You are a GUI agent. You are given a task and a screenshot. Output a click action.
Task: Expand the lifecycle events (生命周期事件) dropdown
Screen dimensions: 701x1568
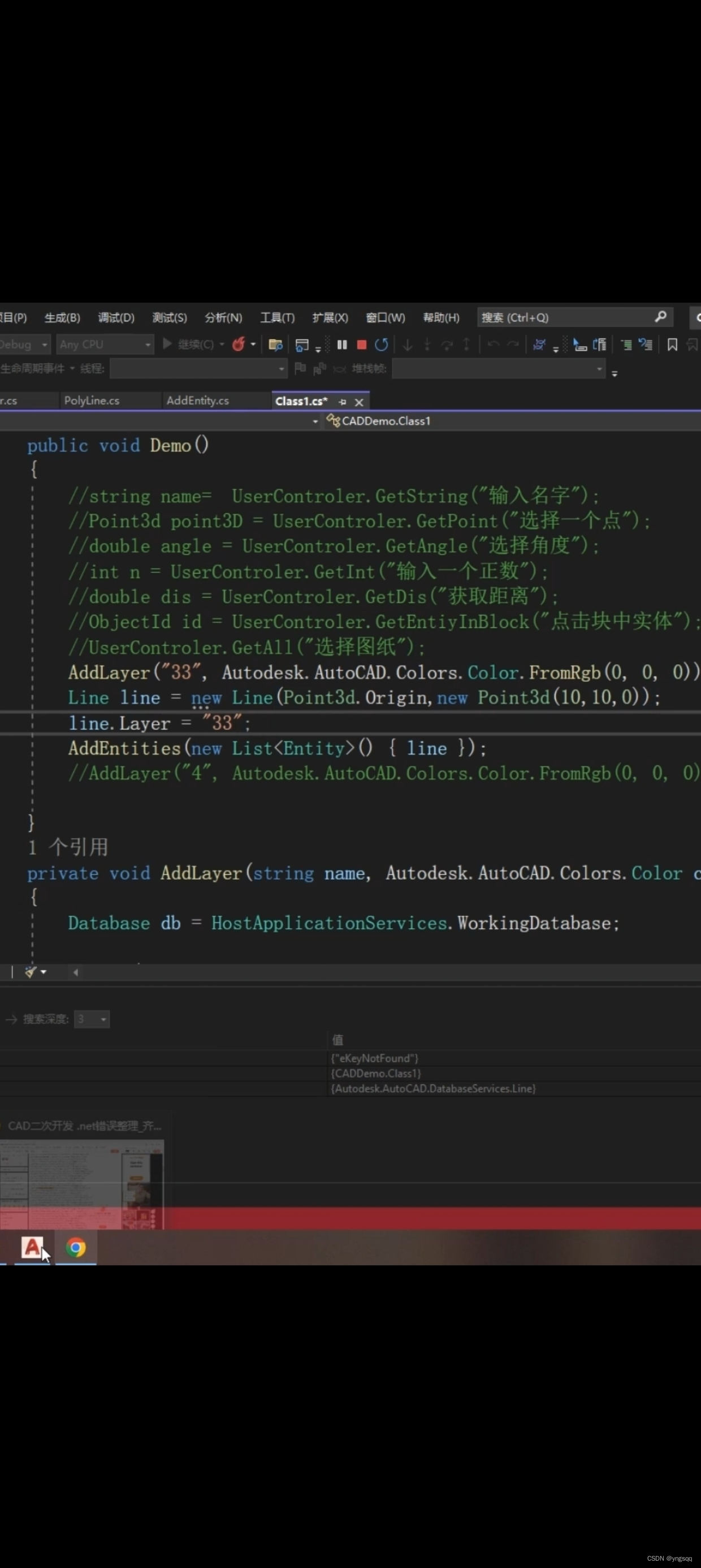(x=72, y=368)
